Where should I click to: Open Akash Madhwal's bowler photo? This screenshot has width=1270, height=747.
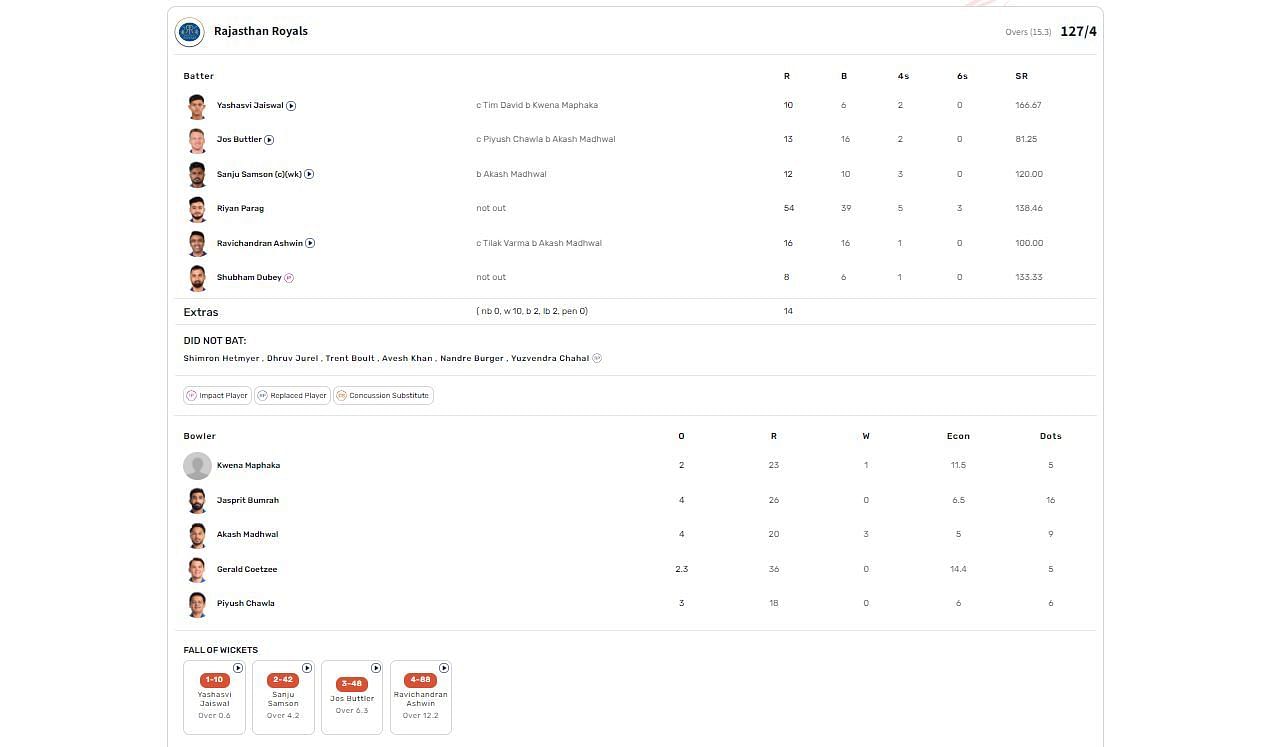pyautogui.click(x=197, y=535)
